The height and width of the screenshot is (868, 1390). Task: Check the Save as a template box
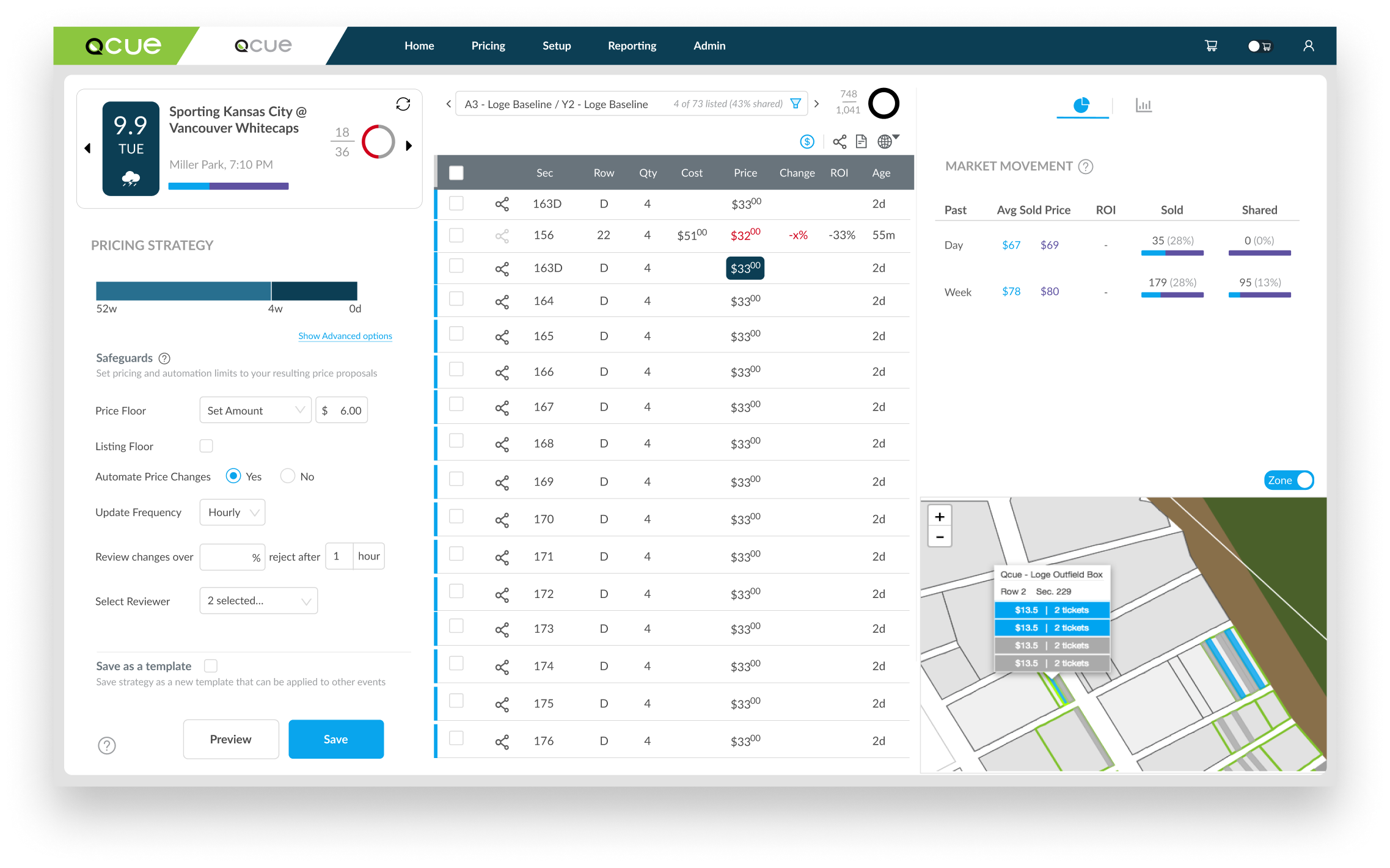point(211,666)
